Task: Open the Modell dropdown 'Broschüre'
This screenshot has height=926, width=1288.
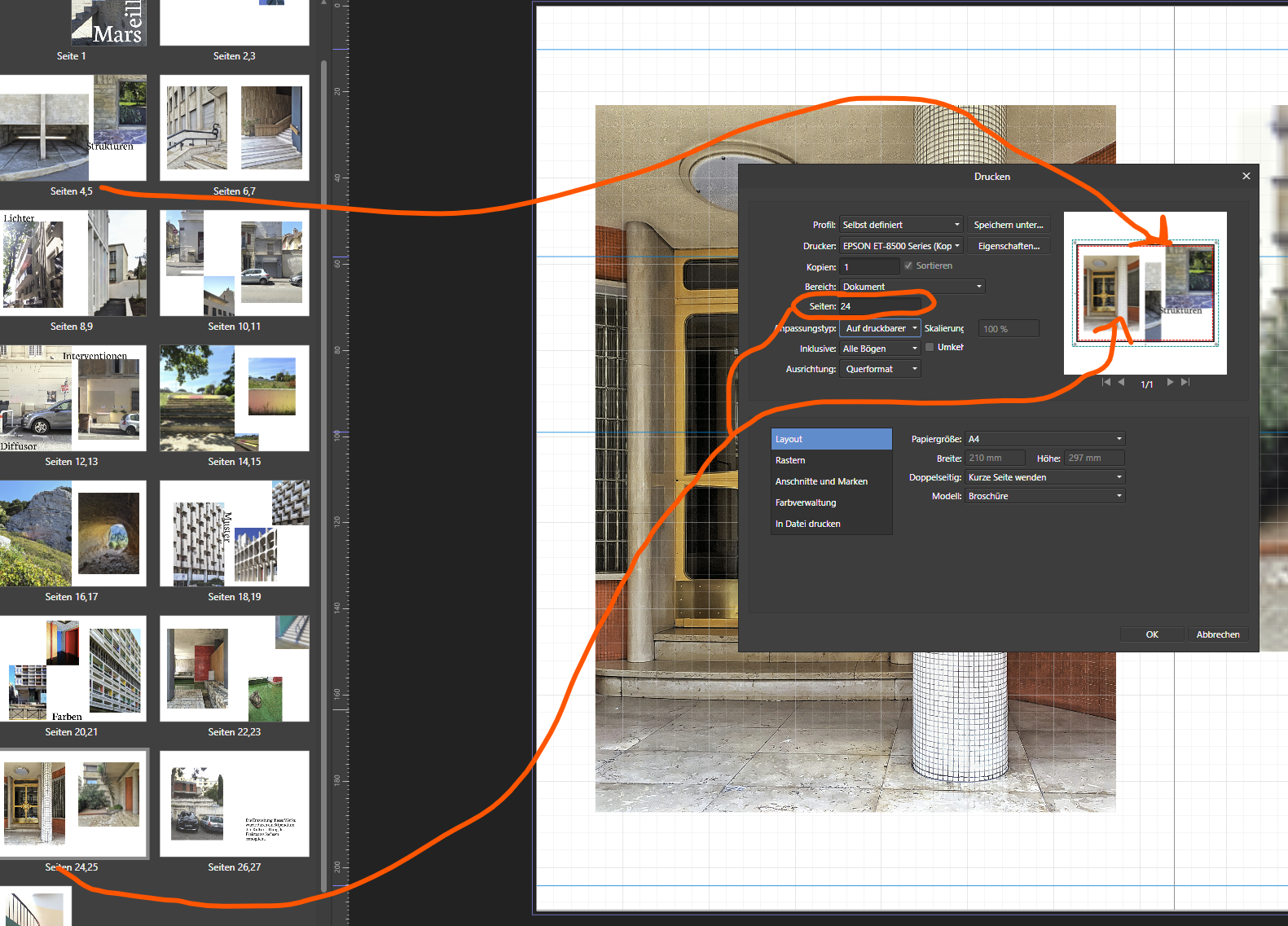Action: click(1045, 496)
